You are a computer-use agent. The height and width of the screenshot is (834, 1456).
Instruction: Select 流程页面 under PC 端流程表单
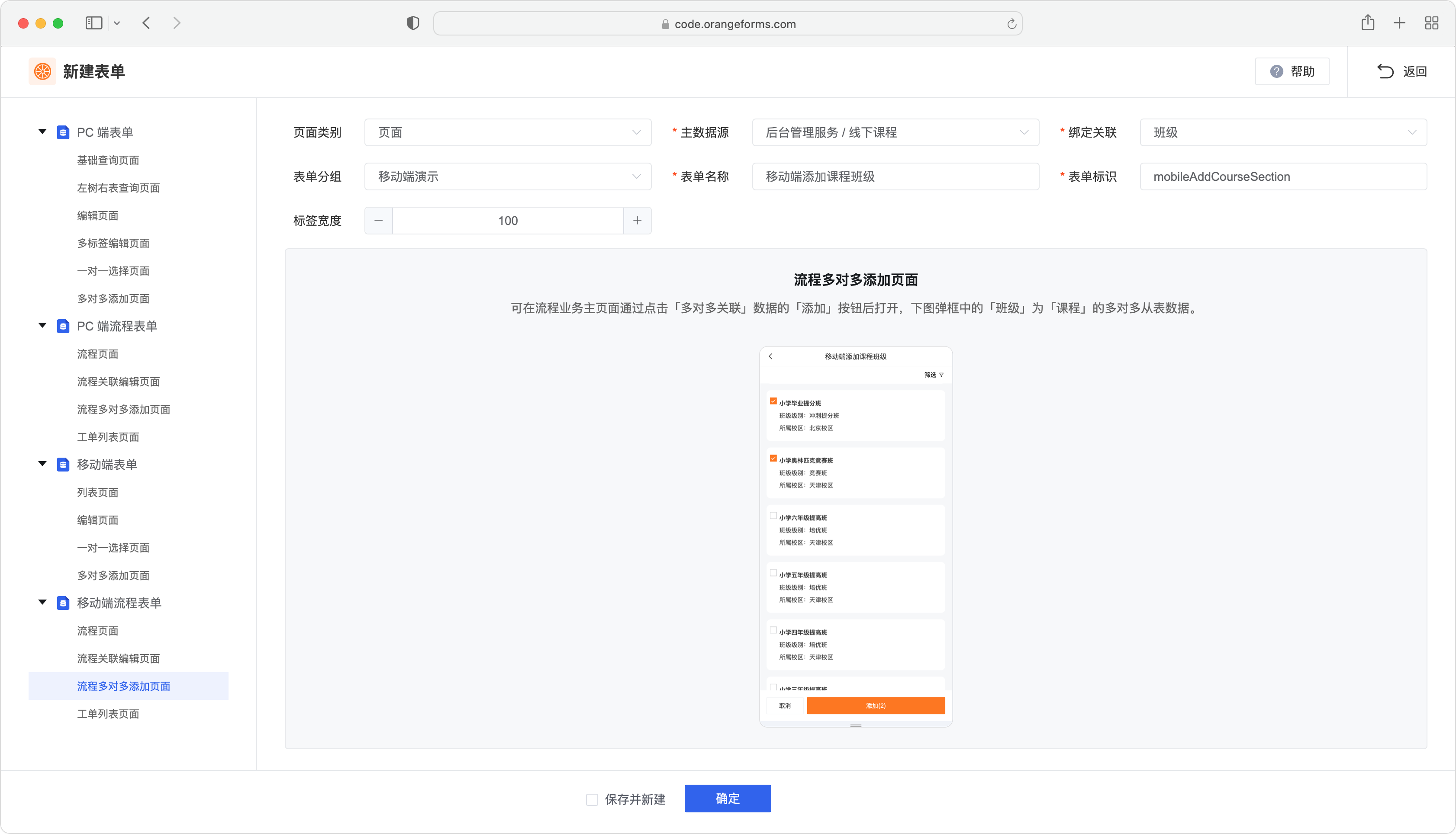[98, 354]
